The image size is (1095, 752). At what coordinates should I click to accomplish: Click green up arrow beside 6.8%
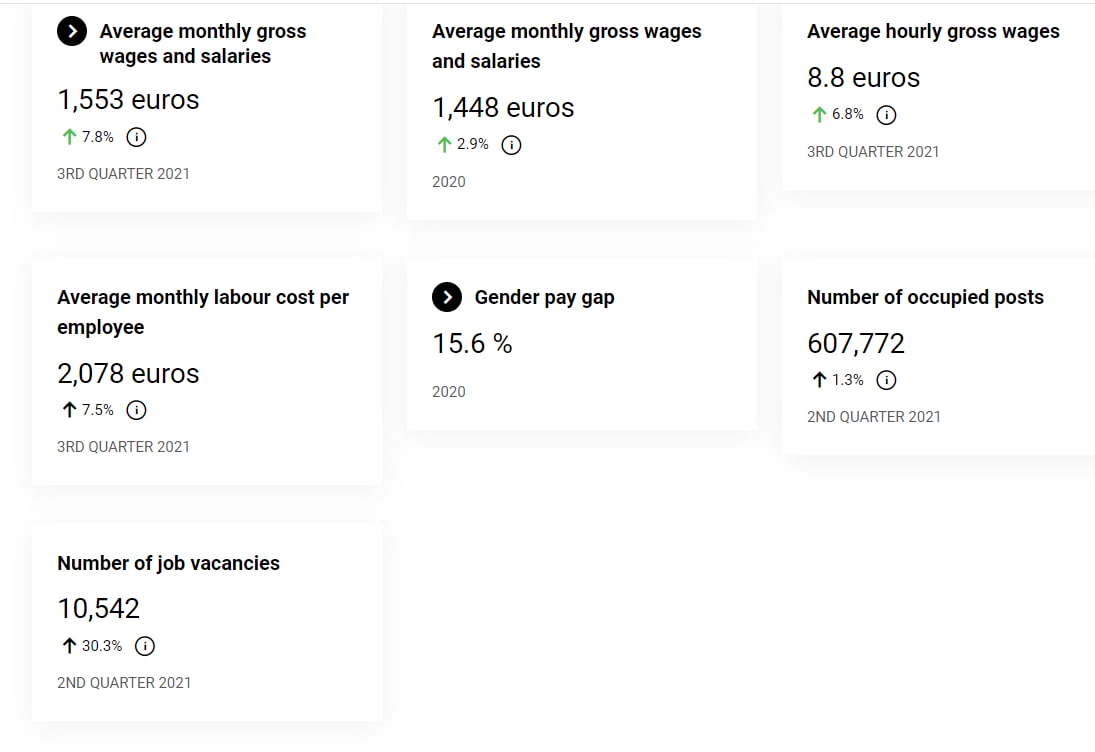pyautogui.click(x=819, y=115)
